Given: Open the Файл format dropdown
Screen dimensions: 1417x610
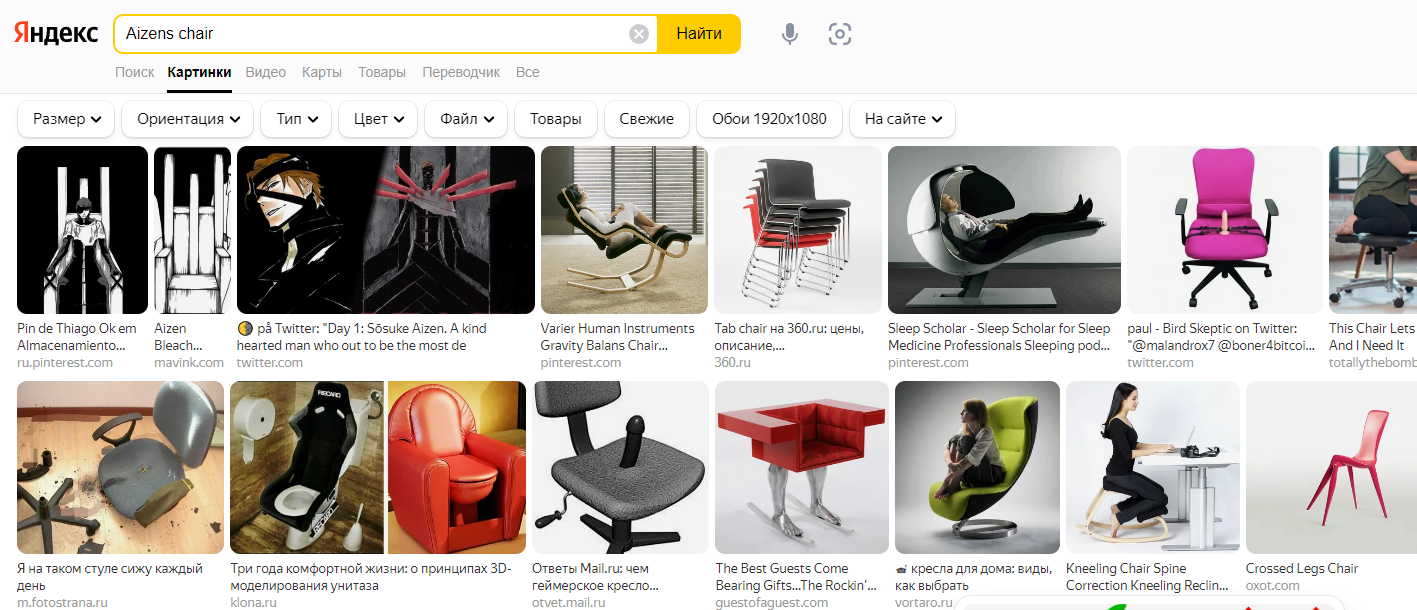Looking at the screenshot, I should point(466,119).
